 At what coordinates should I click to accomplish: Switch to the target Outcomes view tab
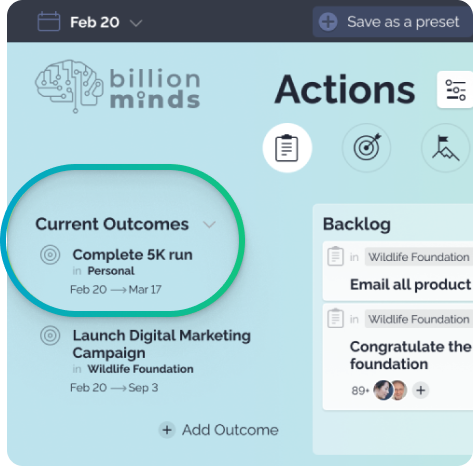click(x=366, y=148)
